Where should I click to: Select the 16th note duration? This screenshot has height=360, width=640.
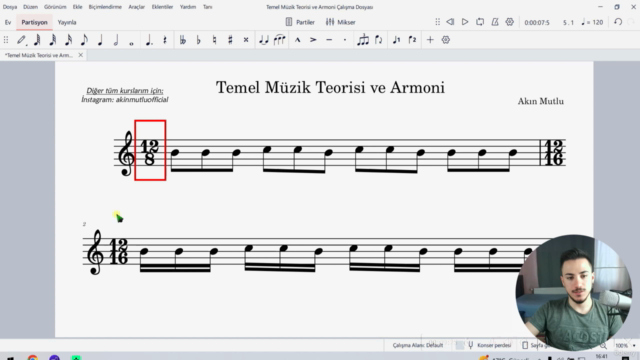tap(69, 40)
